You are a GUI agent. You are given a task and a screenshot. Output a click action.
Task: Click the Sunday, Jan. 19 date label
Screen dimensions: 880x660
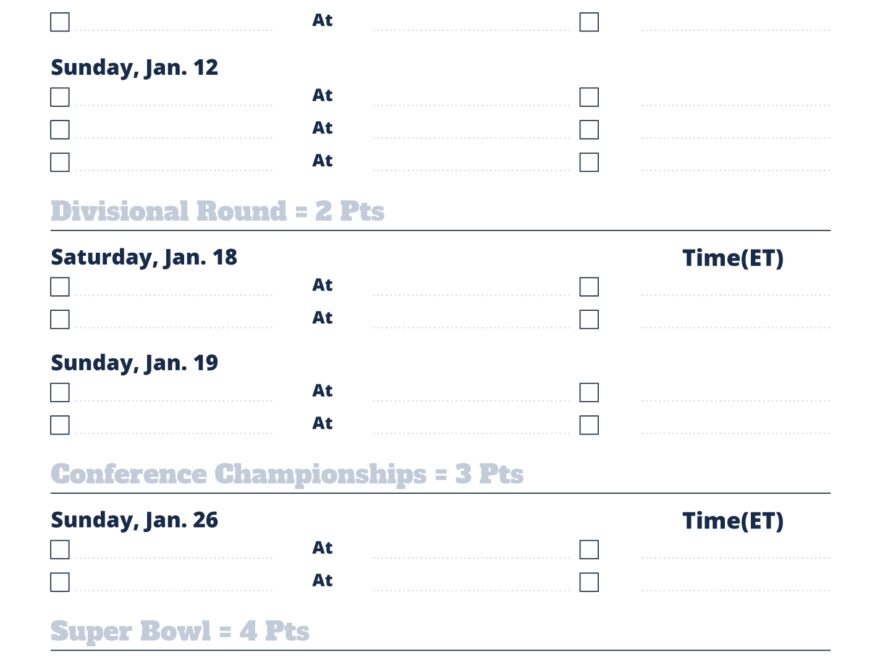coord(134,363)
